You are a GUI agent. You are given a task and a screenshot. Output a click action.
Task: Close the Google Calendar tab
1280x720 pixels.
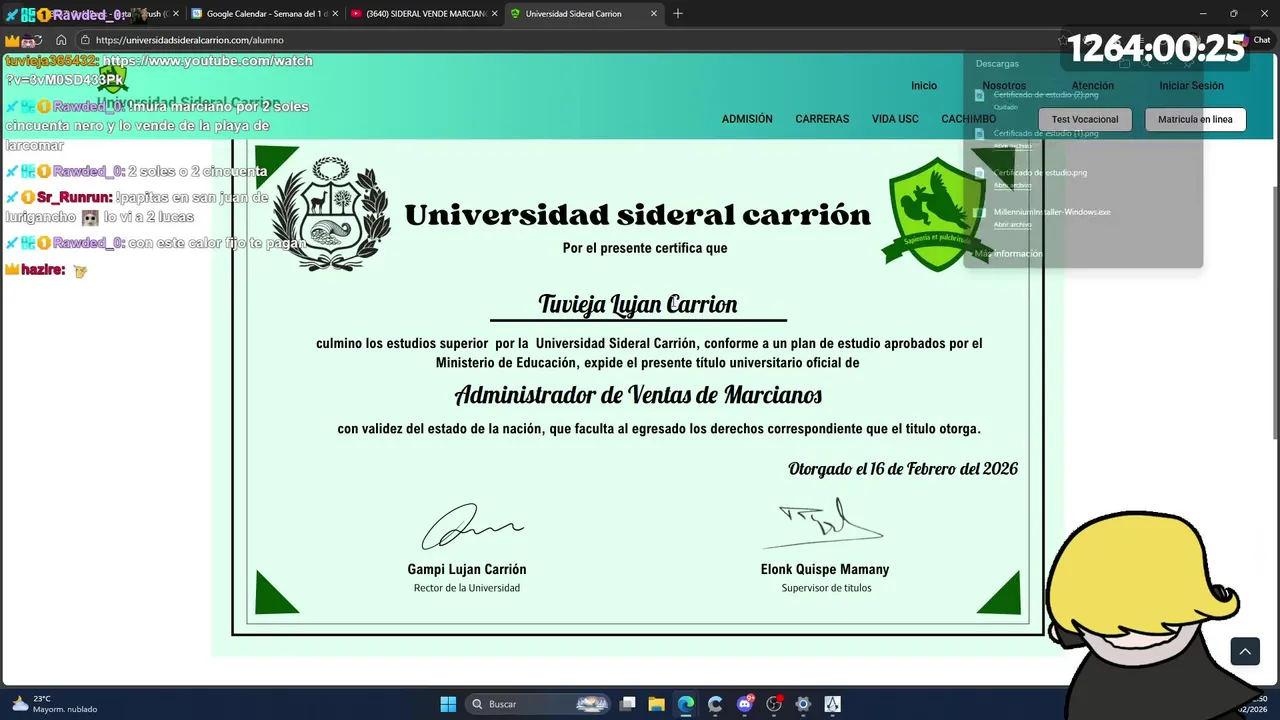tap(334, 13)
